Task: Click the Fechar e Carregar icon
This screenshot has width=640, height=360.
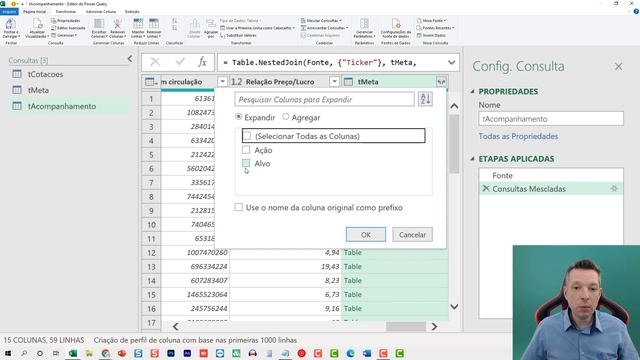Action: 10,24
